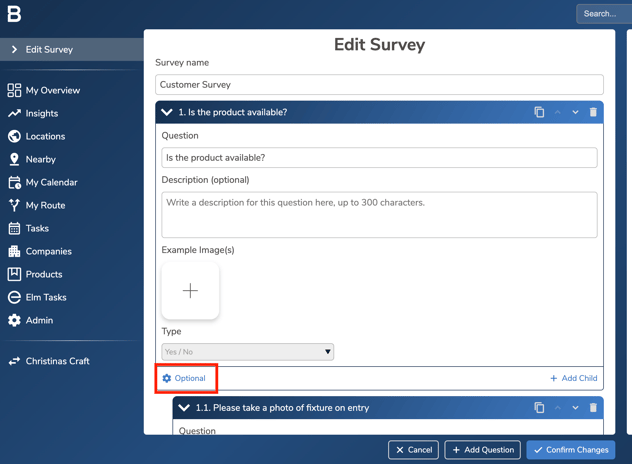Collapse question 1 'Is the product available?'
The width and height of the screenshot is (632, 464).
point(167,112)
